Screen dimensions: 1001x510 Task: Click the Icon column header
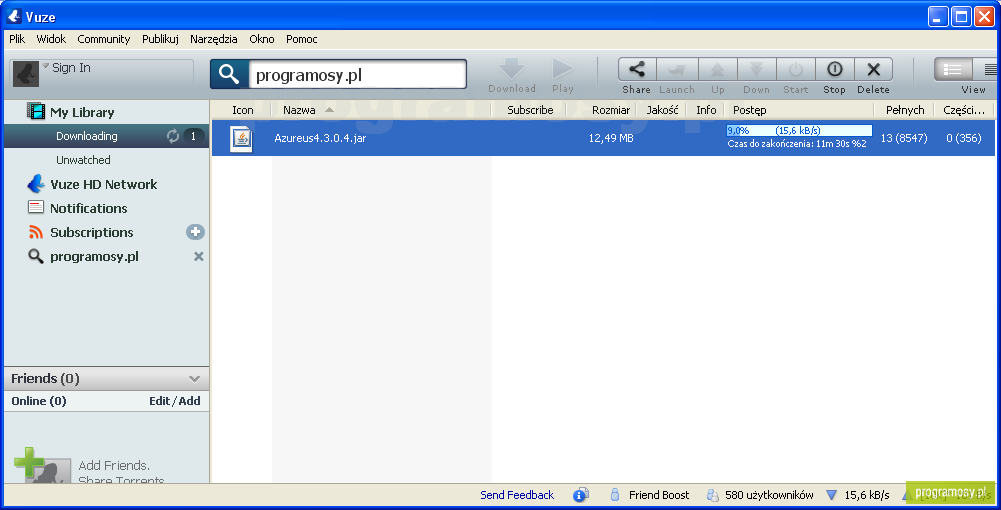point(243,110)
